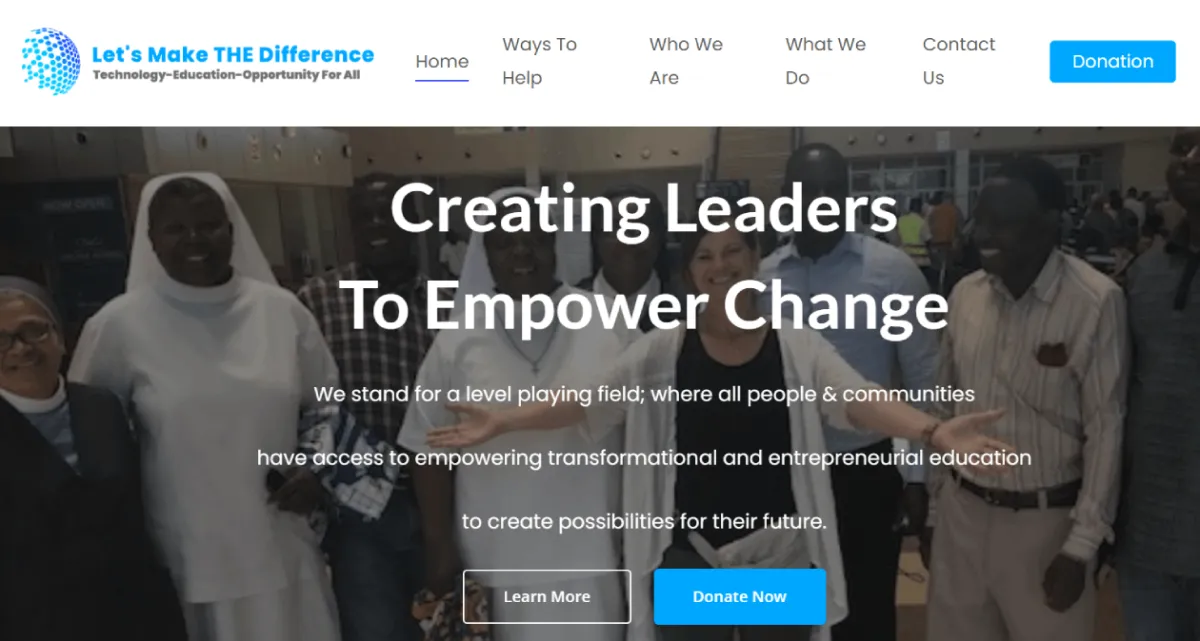Screen dimensions: 1200x641
Task: Select What We Do in navigation
Action: click(x=826, y=61)
